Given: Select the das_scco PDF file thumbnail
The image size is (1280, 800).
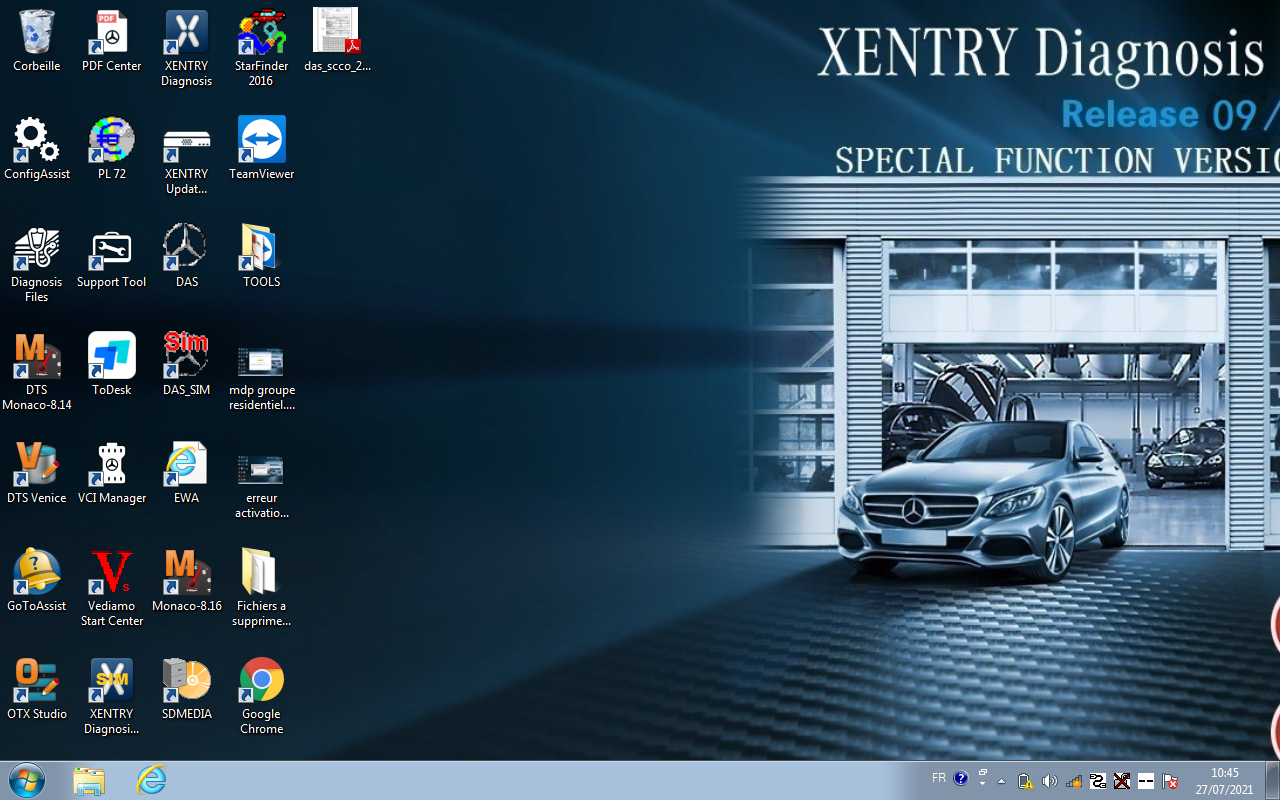Looking at the screenshot, I should [x=336, y=34].
